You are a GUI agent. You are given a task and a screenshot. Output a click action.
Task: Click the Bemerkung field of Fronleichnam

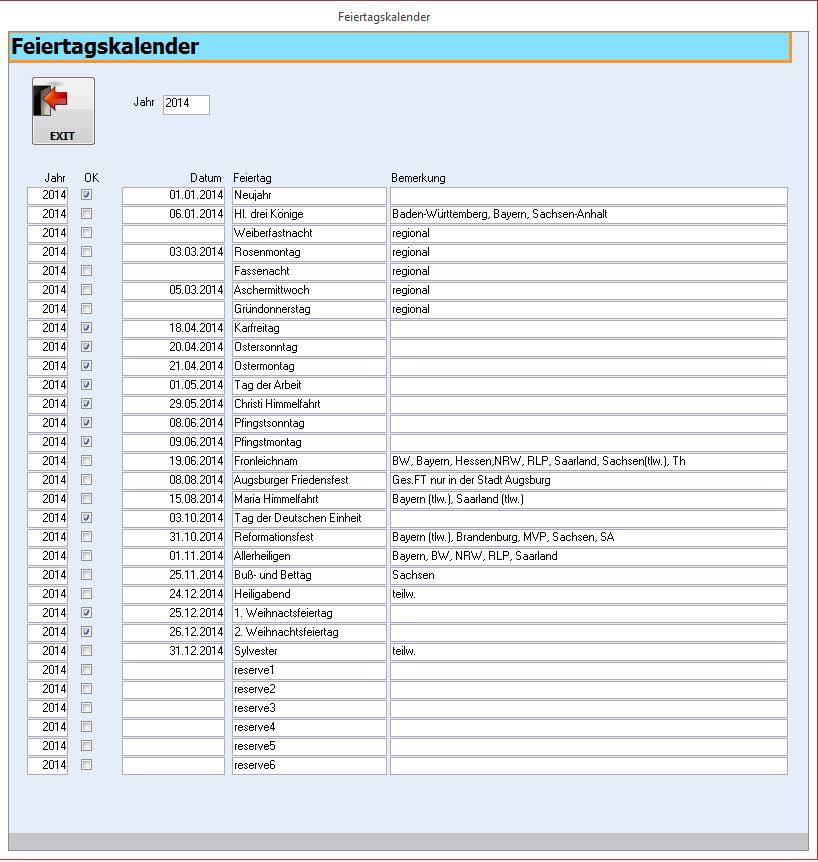589,462
